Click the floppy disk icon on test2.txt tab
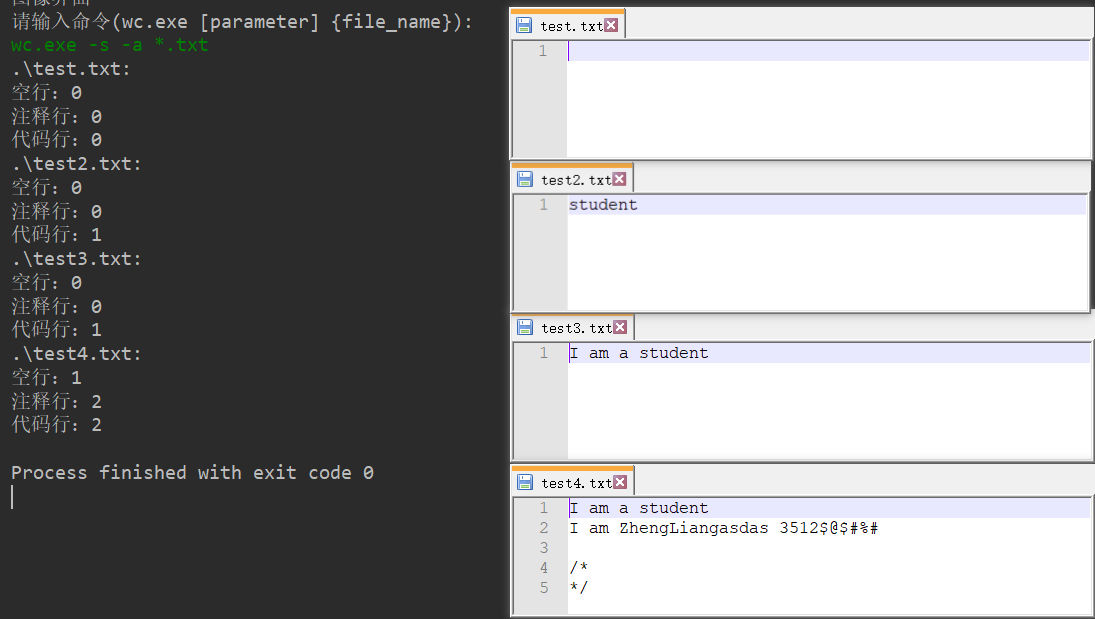The image size is (1095, 619). tap(524, 178)
